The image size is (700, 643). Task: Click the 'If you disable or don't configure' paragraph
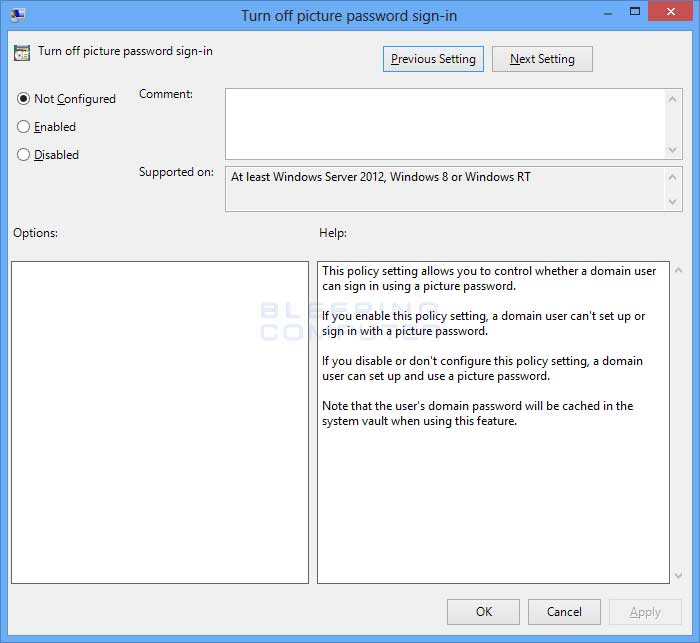pos(482,368)
